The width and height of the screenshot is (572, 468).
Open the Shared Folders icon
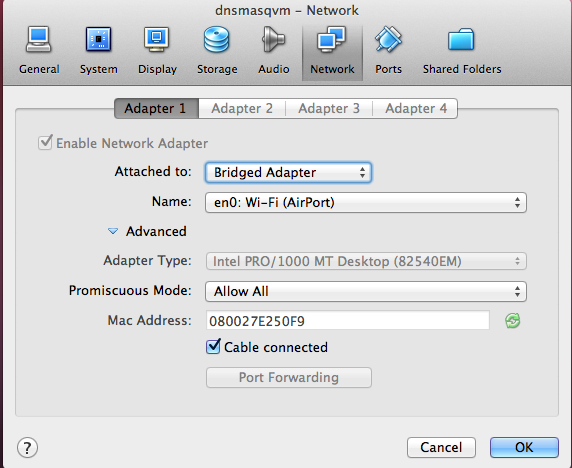(x=461, y=39)
